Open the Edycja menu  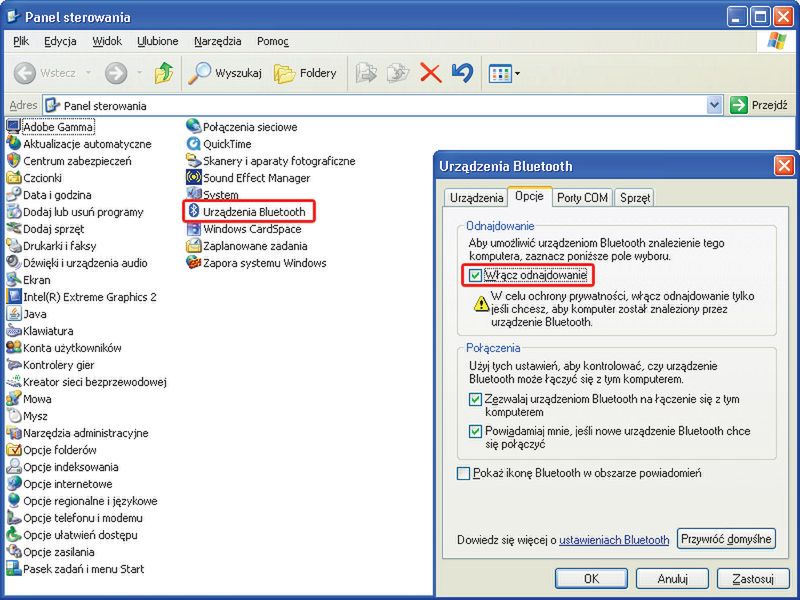click(x=60, y=41)
